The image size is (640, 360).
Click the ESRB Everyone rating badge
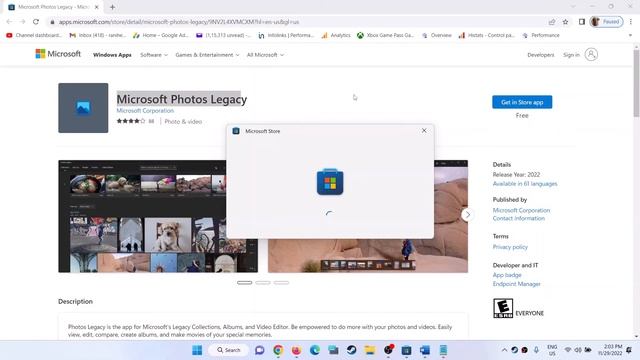click(503, 308)
